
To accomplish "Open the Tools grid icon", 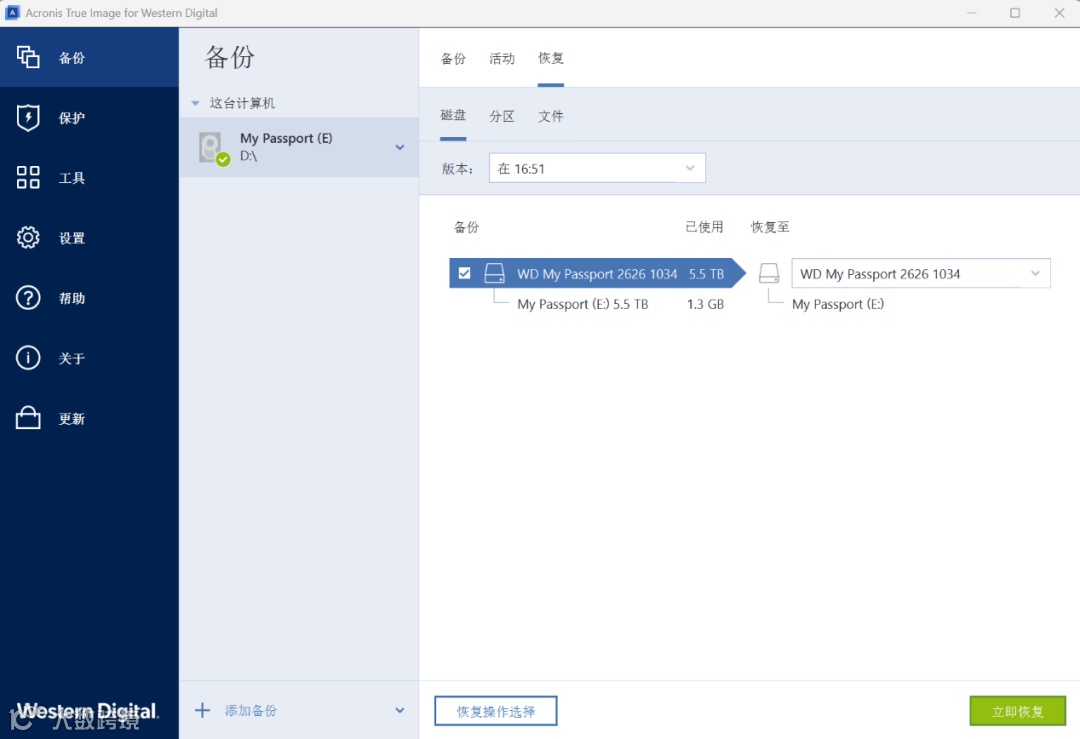I will pyautogui.click(x=28, y=177).
